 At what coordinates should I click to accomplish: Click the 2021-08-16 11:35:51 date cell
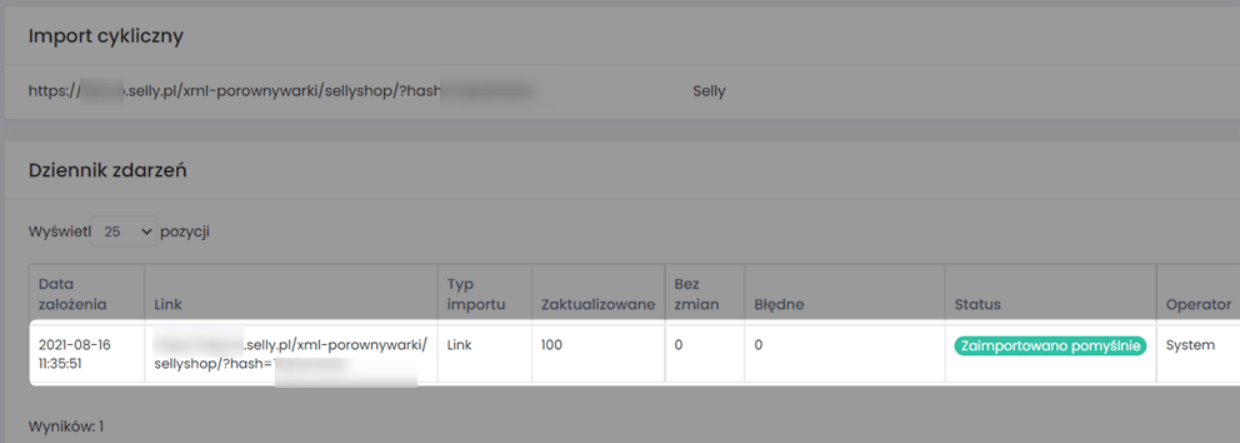pos(75,354)
